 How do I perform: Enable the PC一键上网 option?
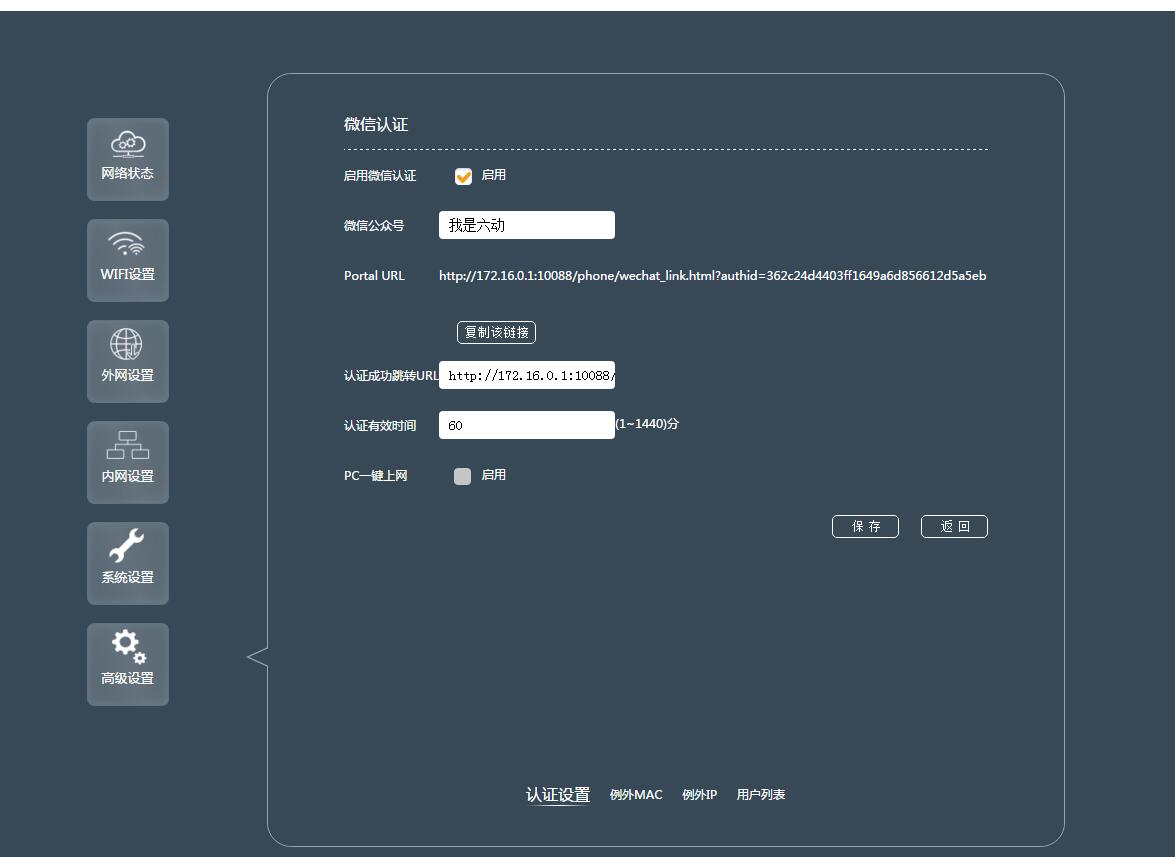462,475
